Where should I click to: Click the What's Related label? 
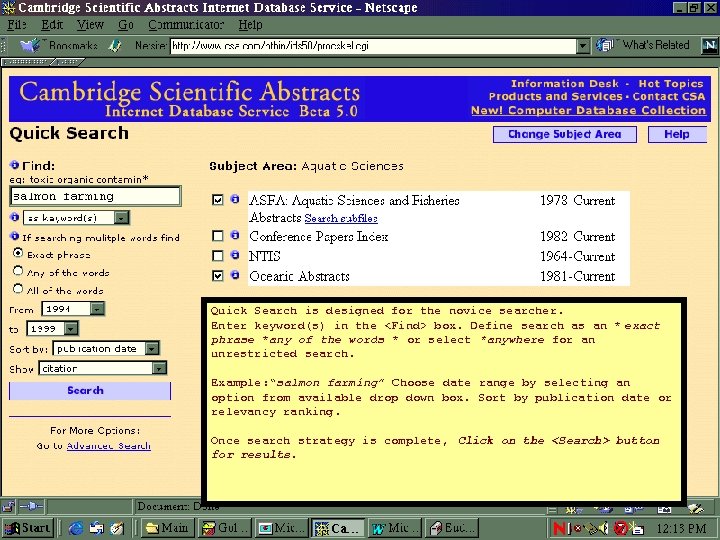[656, 45]
